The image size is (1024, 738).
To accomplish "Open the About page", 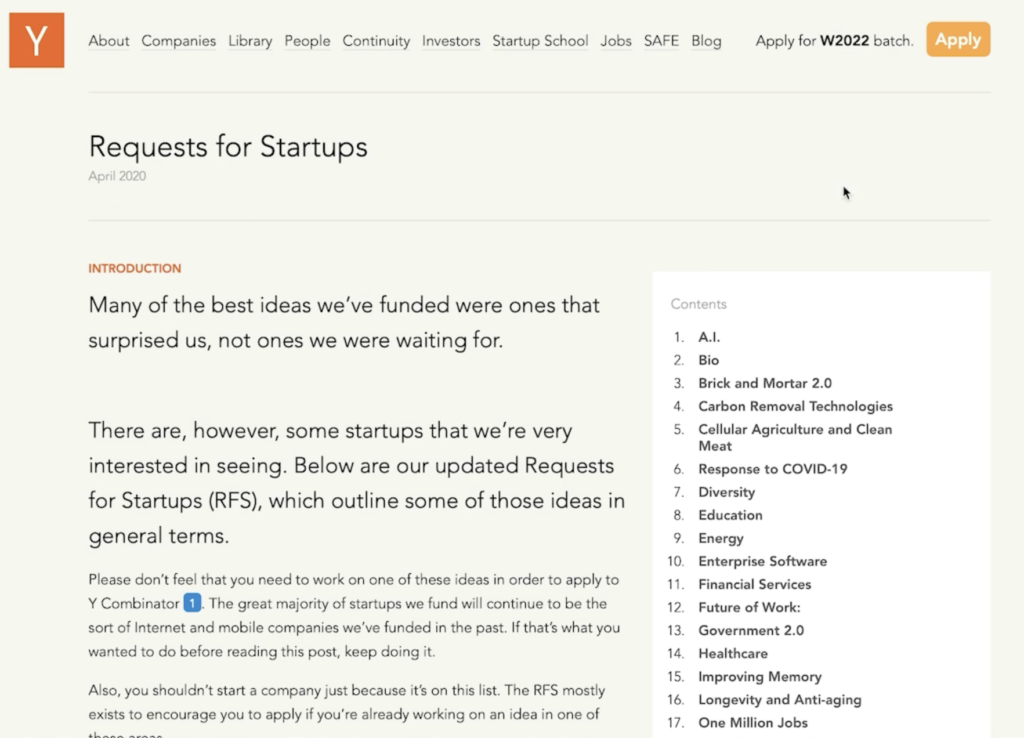I will [x=108, y=41].
